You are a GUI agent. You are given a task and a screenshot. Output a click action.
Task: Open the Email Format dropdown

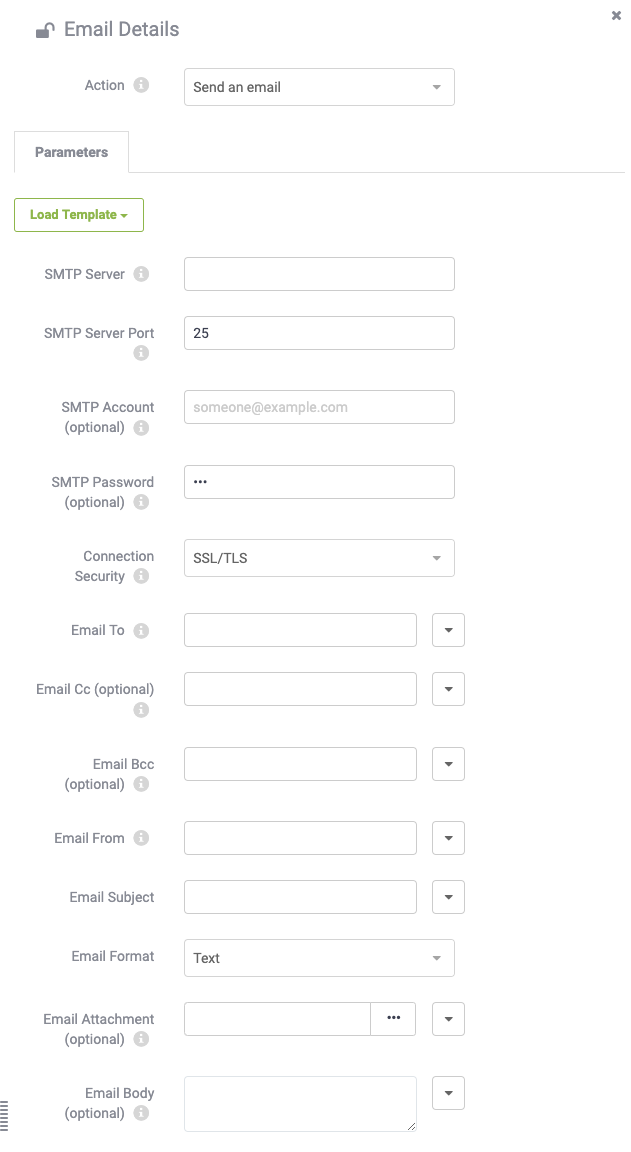[319, 958]
